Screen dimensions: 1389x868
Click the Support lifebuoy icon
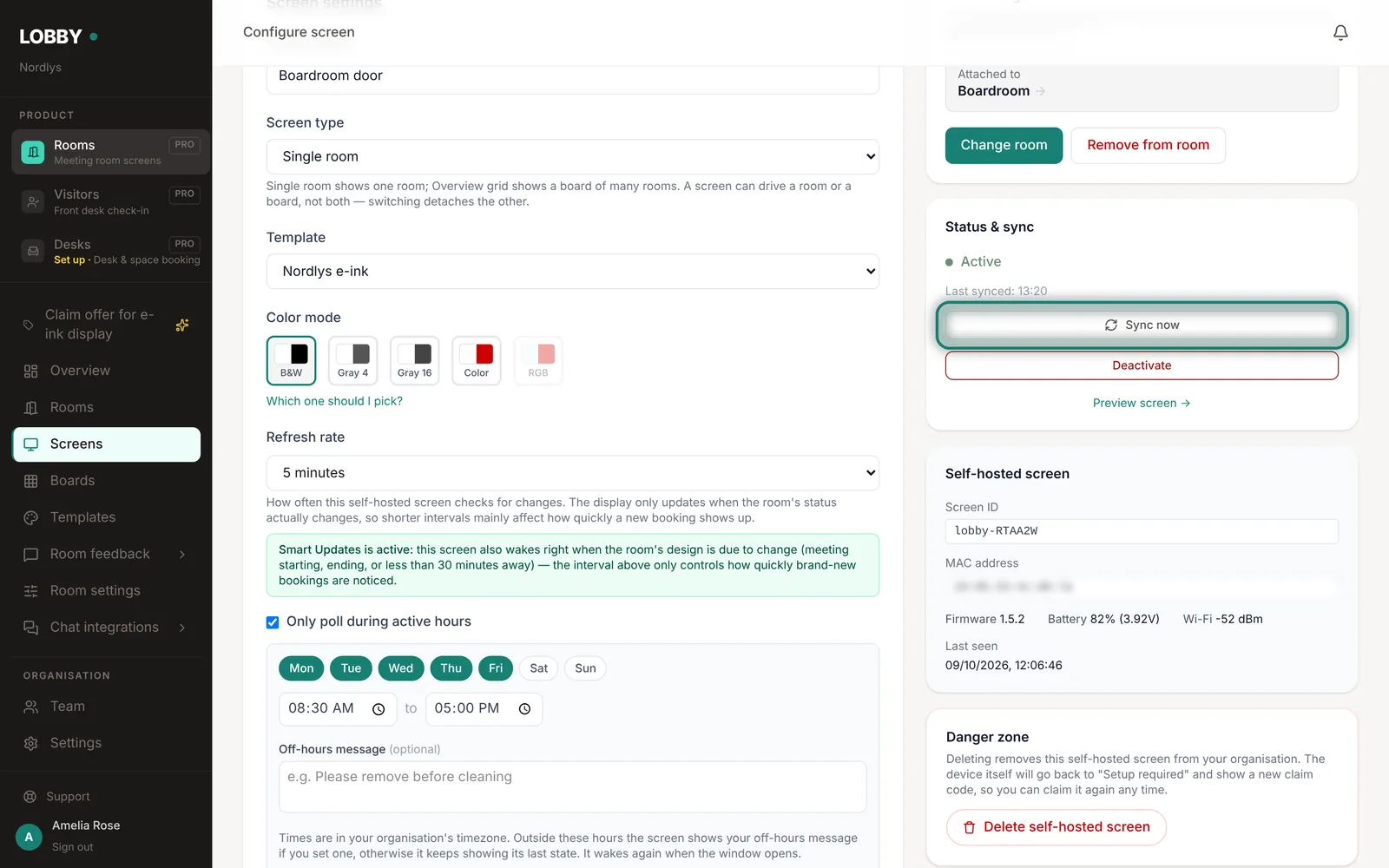point(30,797)
